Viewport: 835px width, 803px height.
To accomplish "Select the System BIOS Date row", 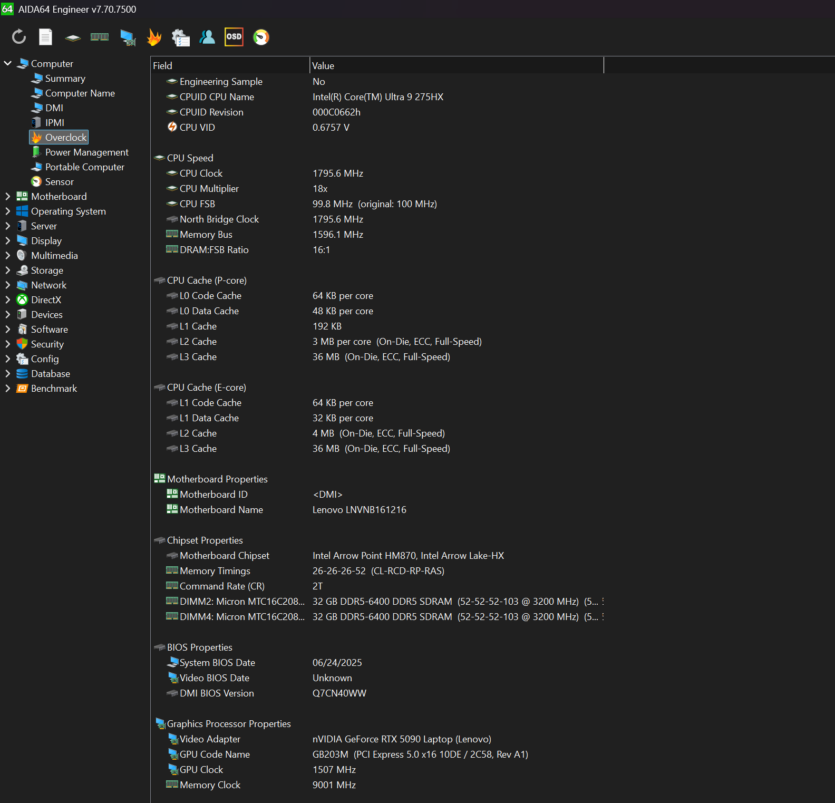I will [x=378, y=662].
